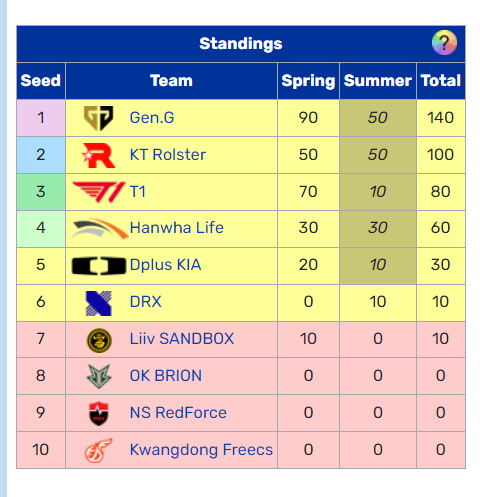Click the Total column header
The width and height of the screenshot is (480, 497).
(x=441, y=81)
